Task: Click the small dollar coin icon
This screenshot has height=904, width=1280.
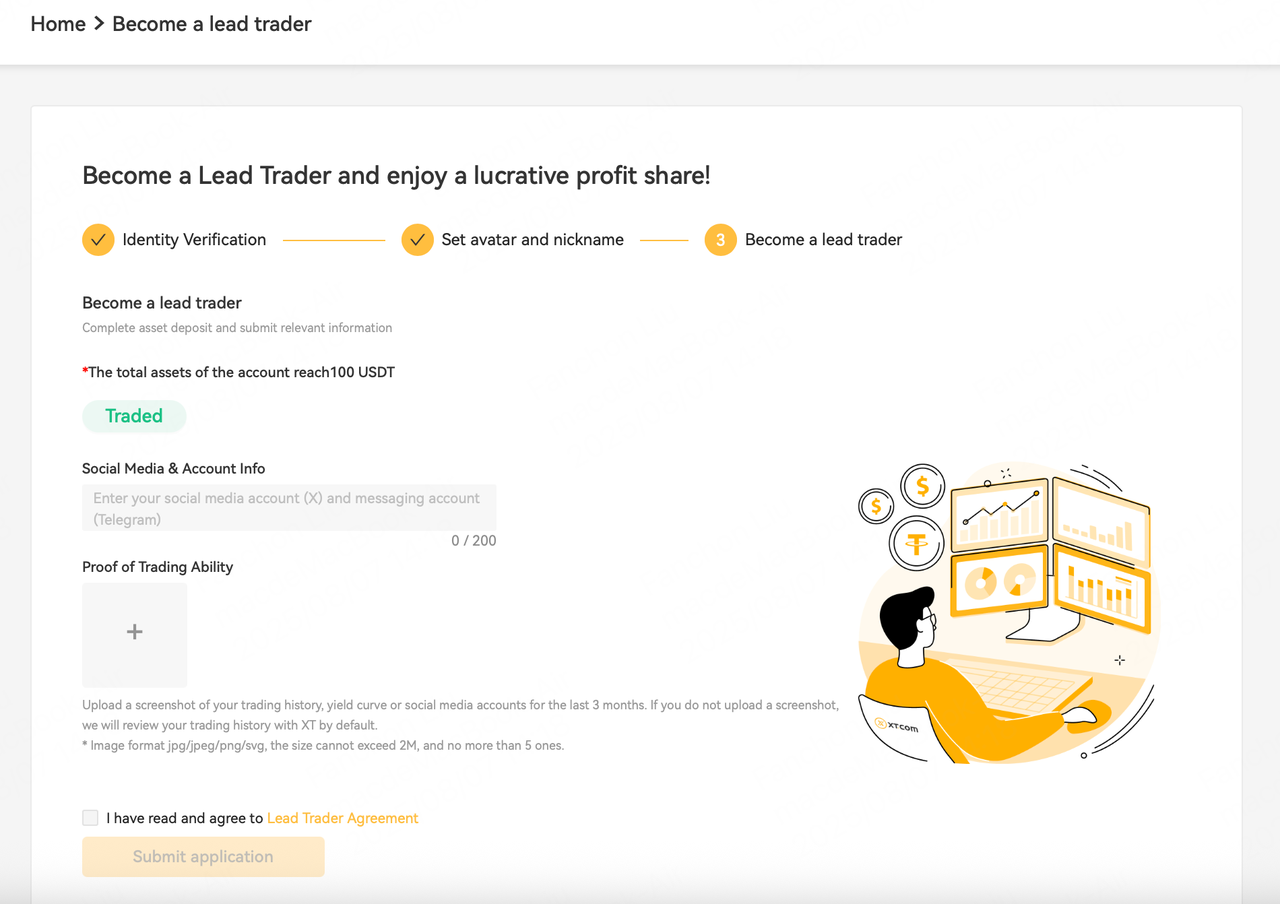Action: click(x=877, y=507)
